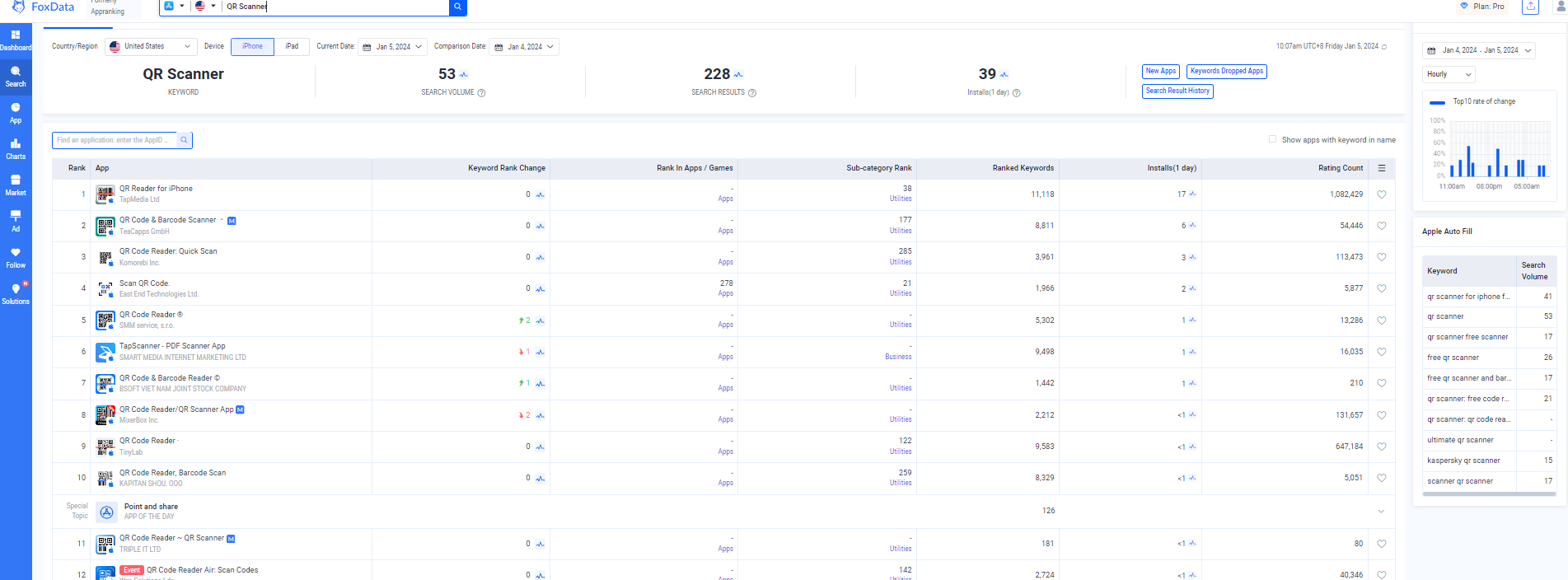Open the app store platform dropdown in top bar
Viewport: 1568px width, 580px height.
(x=174, y=7)
